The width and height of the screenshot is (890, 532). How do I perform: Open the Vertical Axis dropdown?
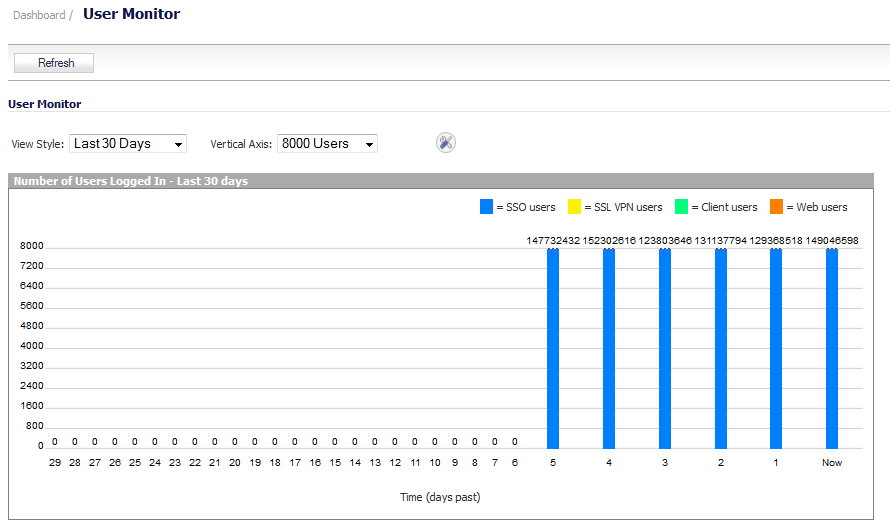(327, 144)
